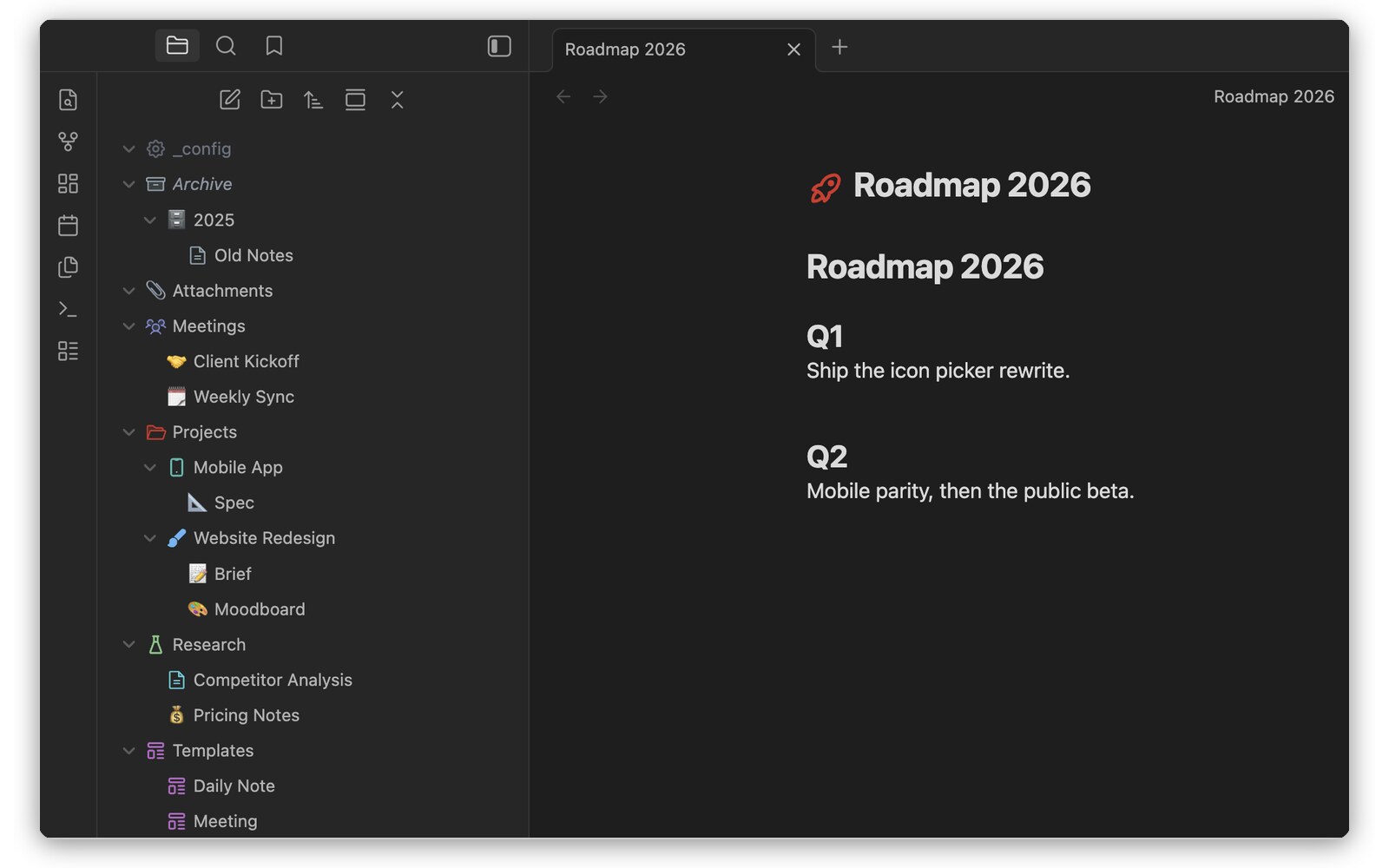
Task: Collapse the Projects folder chevron
Action: [128, 432]
